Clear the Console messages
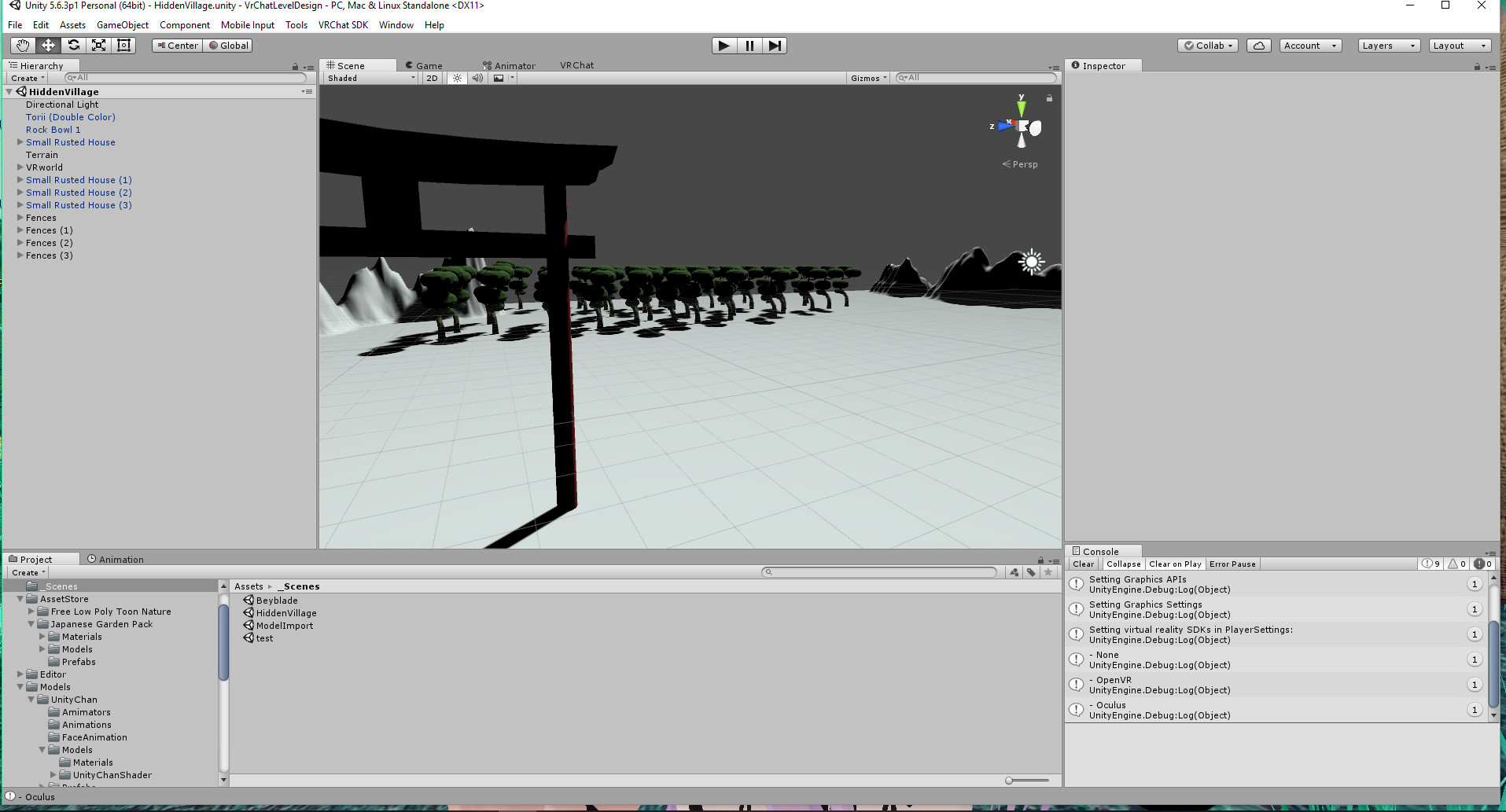Viewport: 1506px width, 812px height. click(1083, 564)
